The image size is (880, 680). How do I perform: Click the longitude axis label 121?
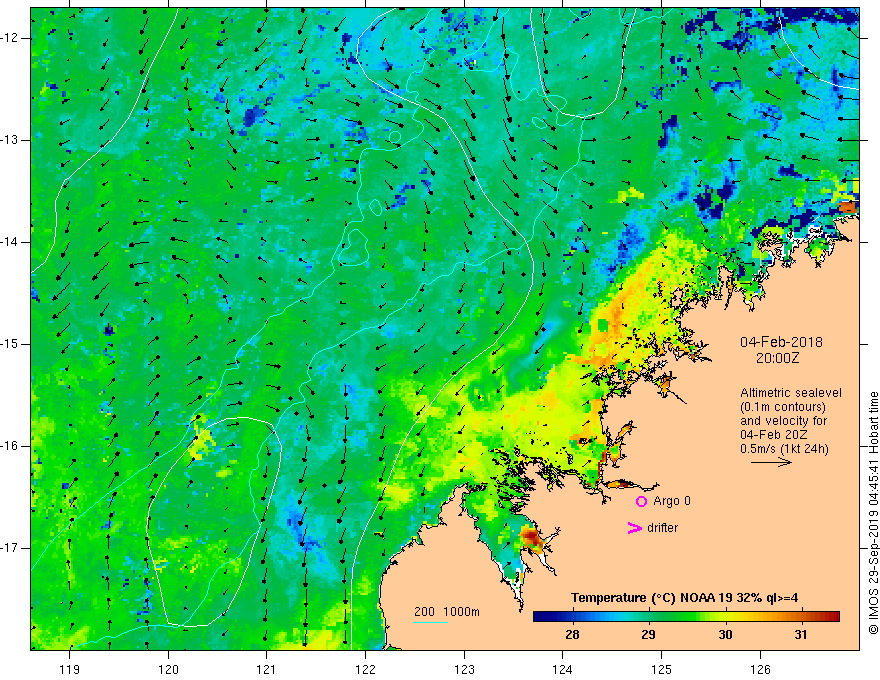[267, 669]
